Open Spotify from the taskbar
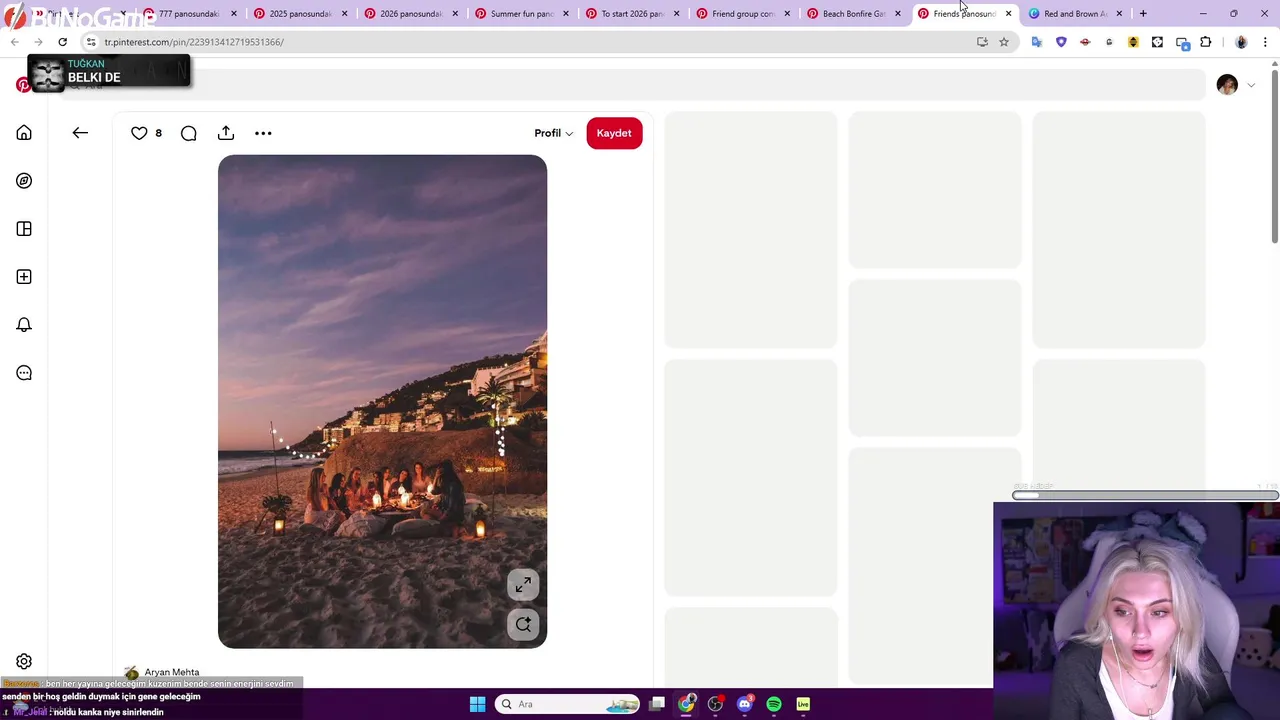This screenshot has width=1280, height=720. coord(774,704)
